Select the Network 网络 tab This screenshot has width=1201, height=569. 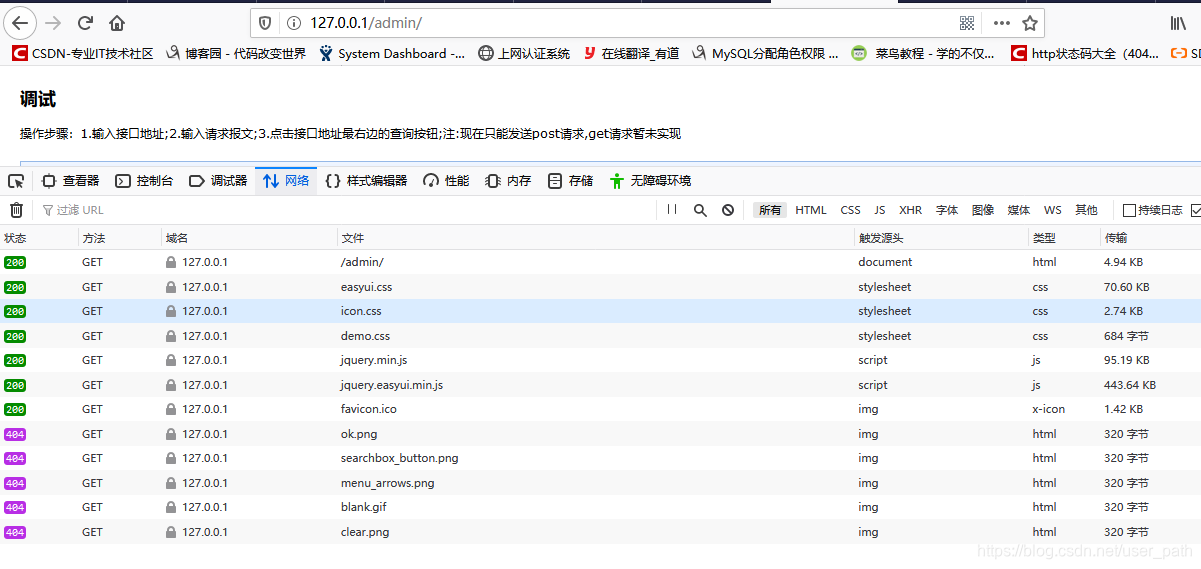click(286, 181)
